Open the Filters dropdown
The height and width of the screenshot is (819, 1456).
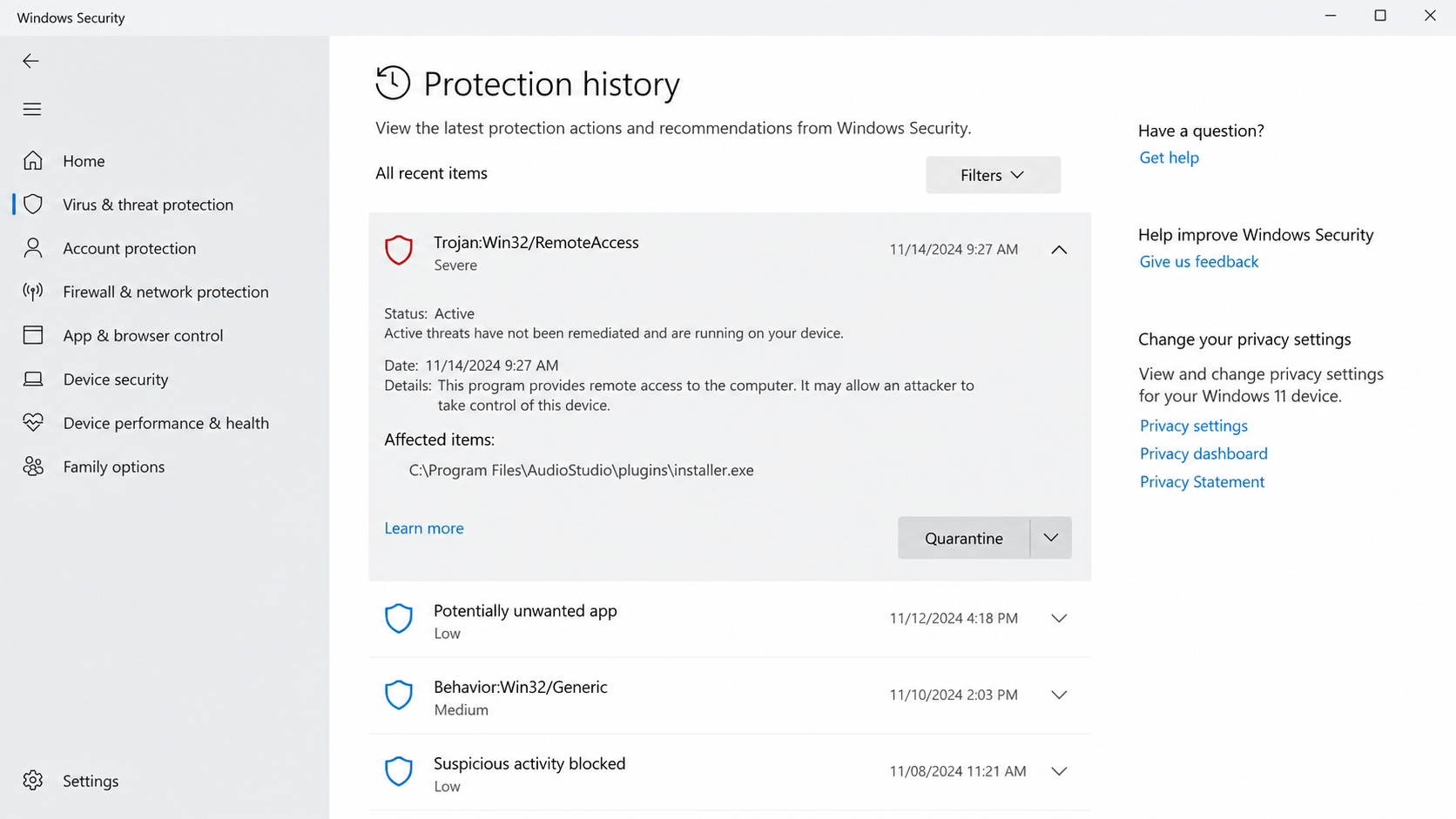click(993, 175)
